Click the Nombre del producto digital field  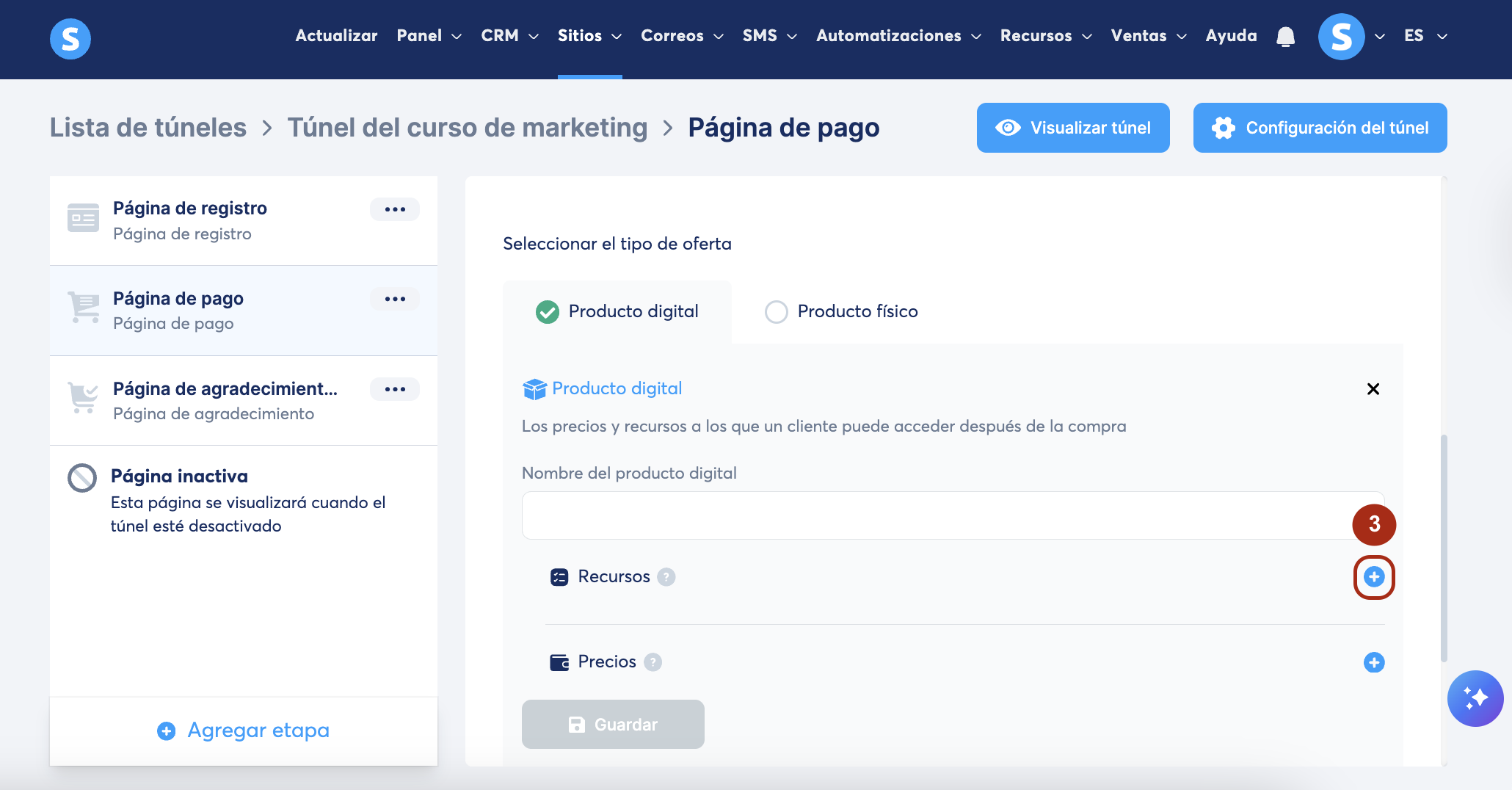[x=953, y=515]
